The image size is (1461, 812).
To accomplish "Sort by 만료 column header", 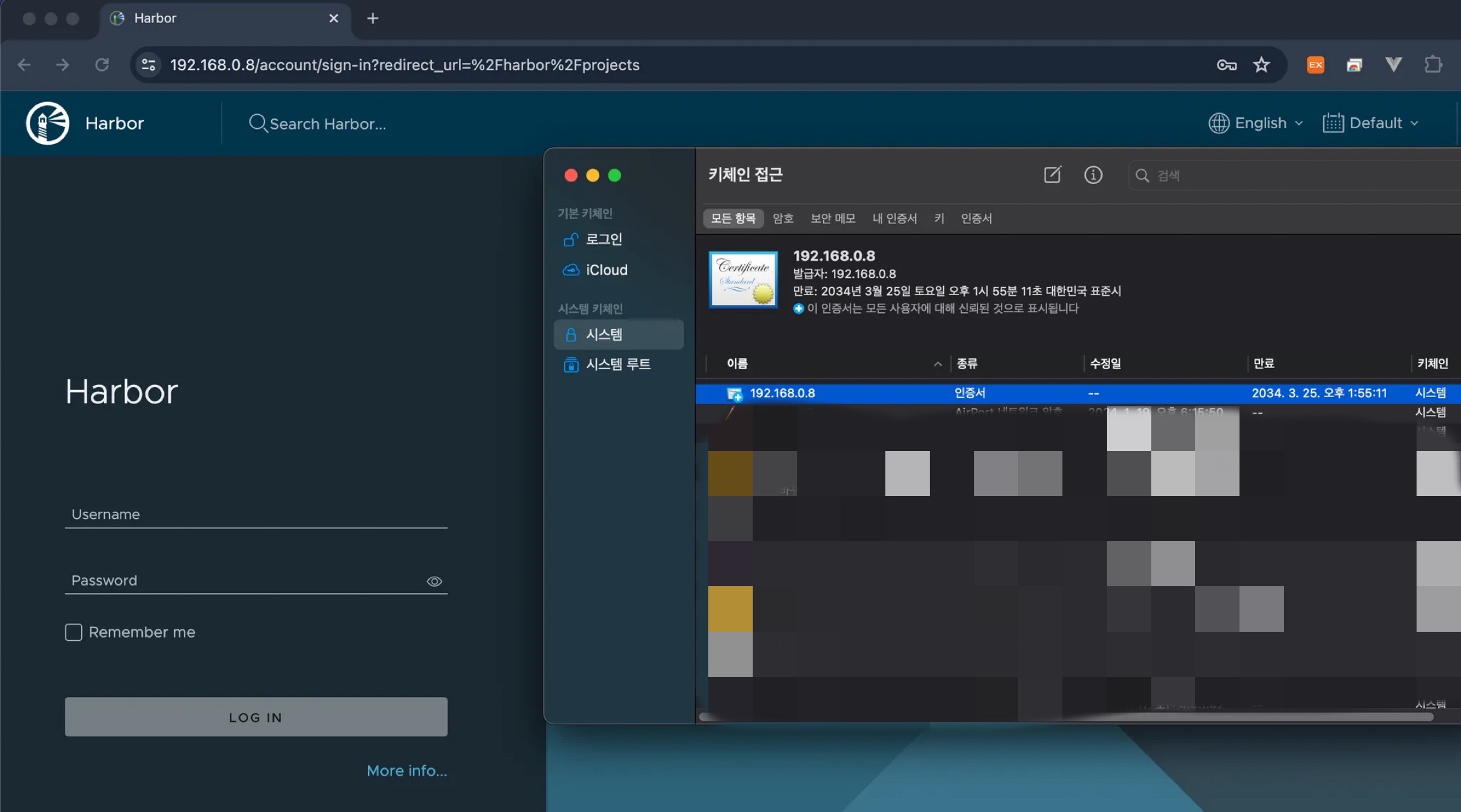I will (x=1264, y=363).
